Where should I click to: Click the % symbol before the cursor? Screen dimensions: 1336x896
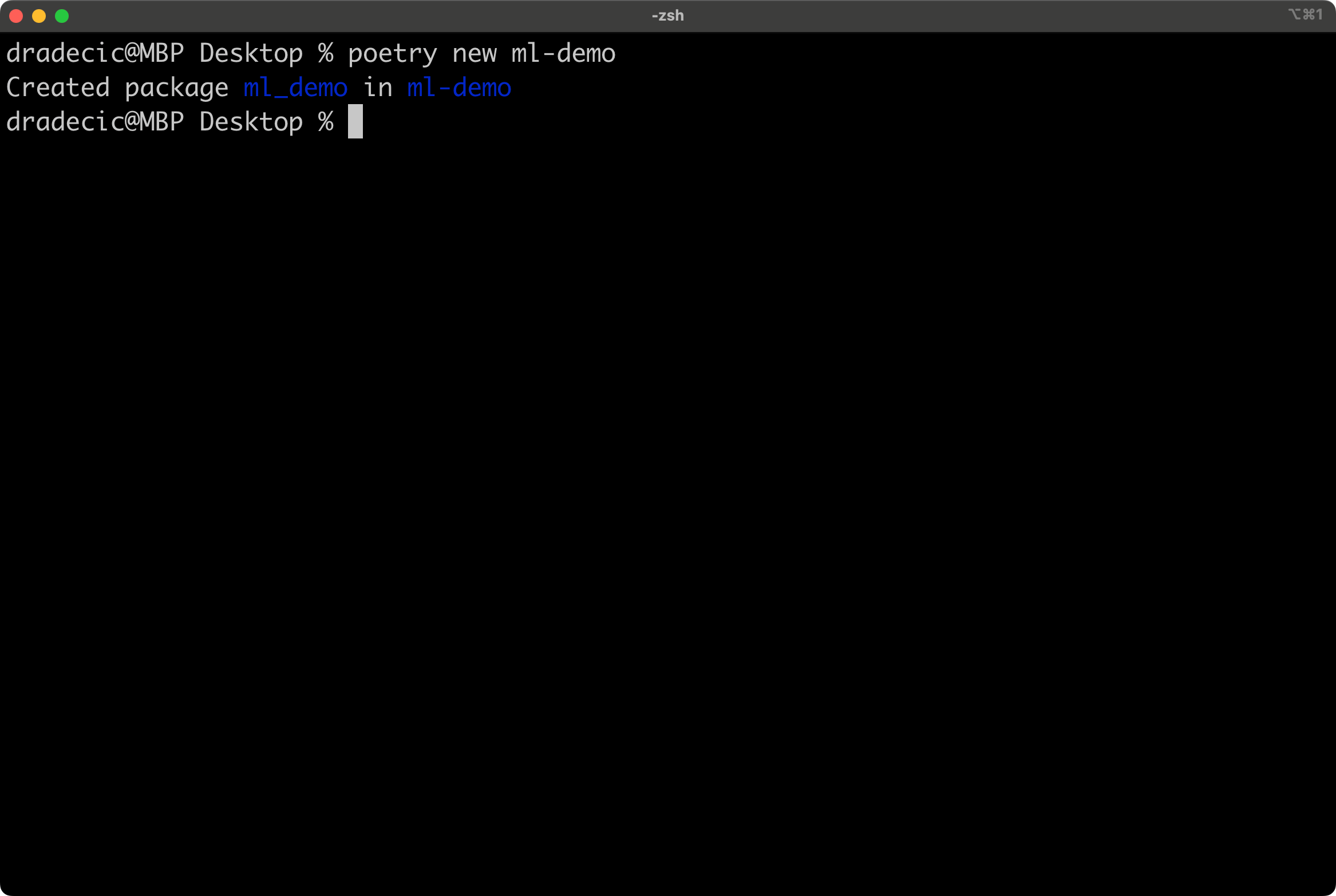pos(326,122)
